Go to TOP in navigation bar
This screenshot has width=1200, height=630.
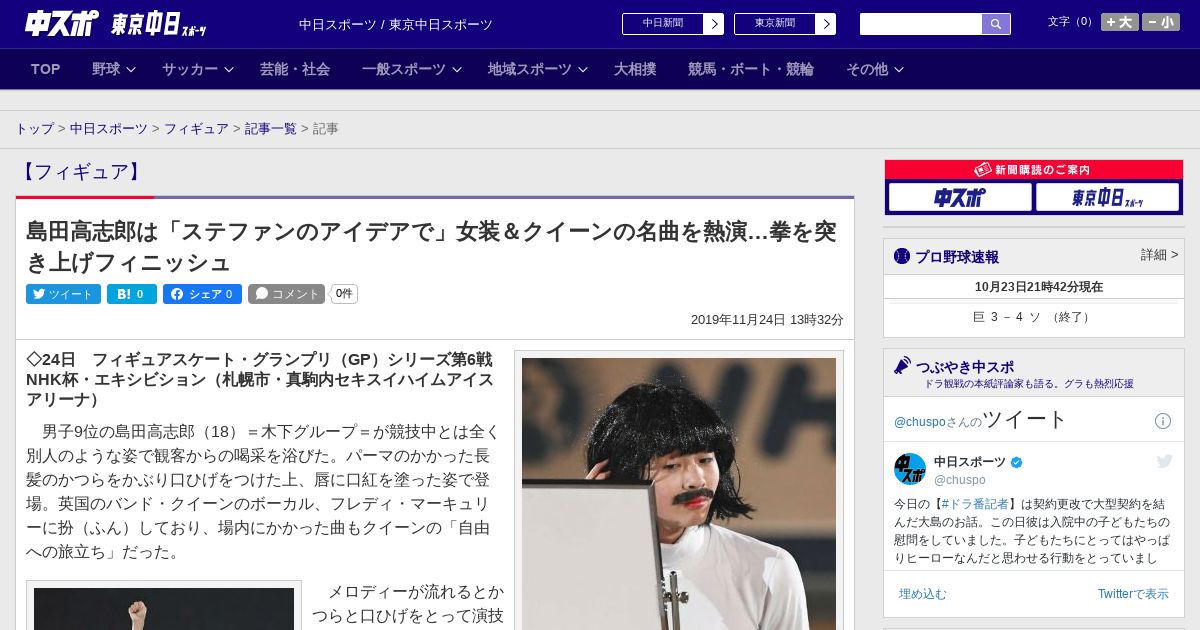pos(46,69)
